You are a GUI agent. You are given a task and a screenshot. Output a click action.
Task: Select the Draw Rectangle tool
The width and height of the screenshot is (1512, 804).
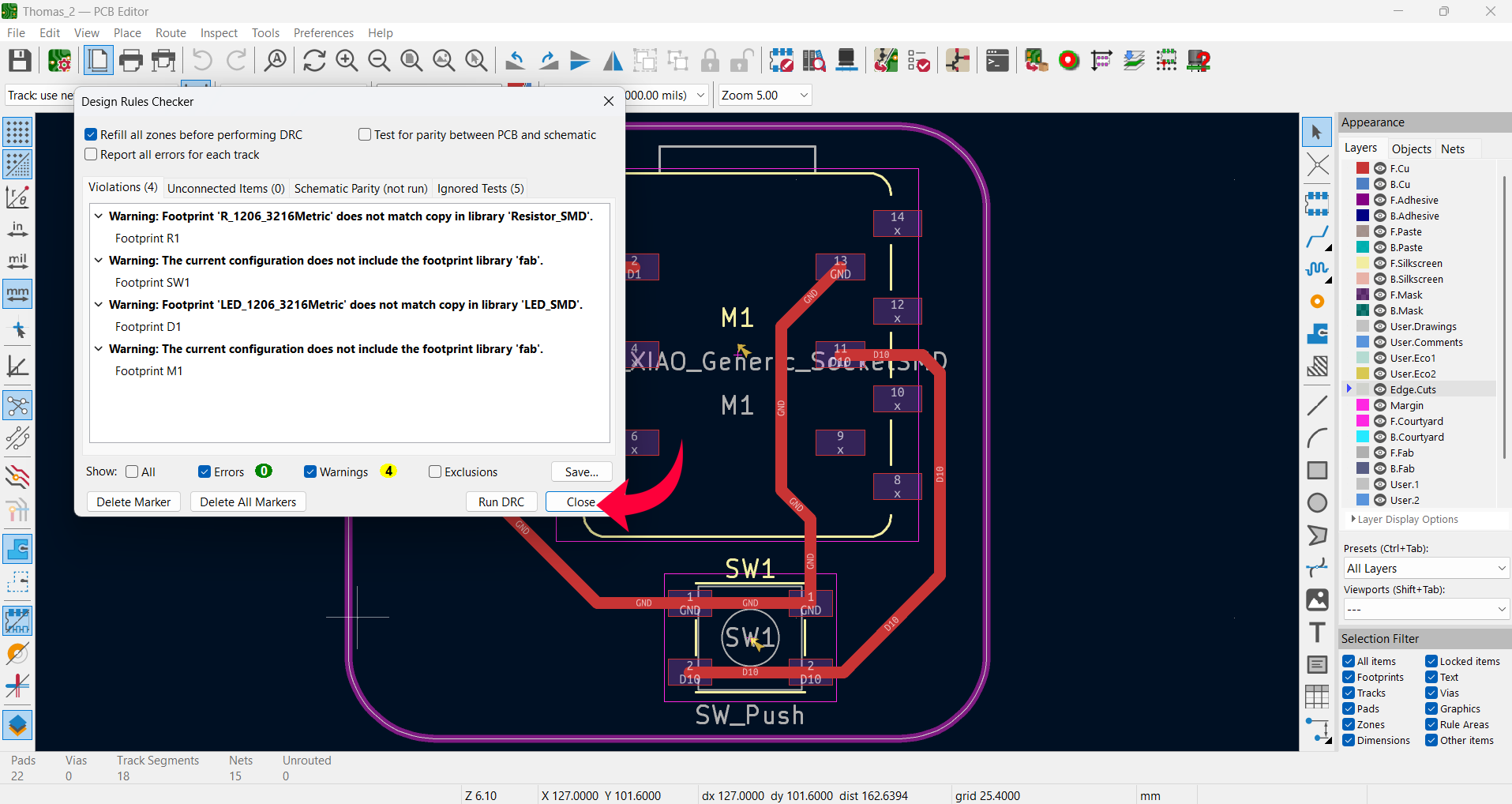click(x=1317, y=471)
